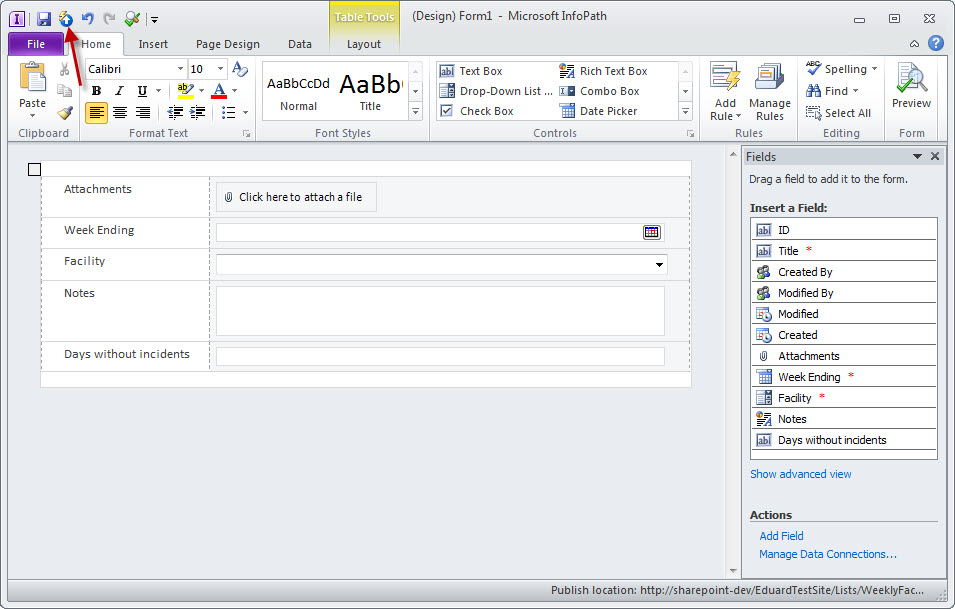Image resolution: width=955 pixels, height=609 pixels.
Task: Select Align Text Left
Action: pyautogui.click(x=96, y=113)
